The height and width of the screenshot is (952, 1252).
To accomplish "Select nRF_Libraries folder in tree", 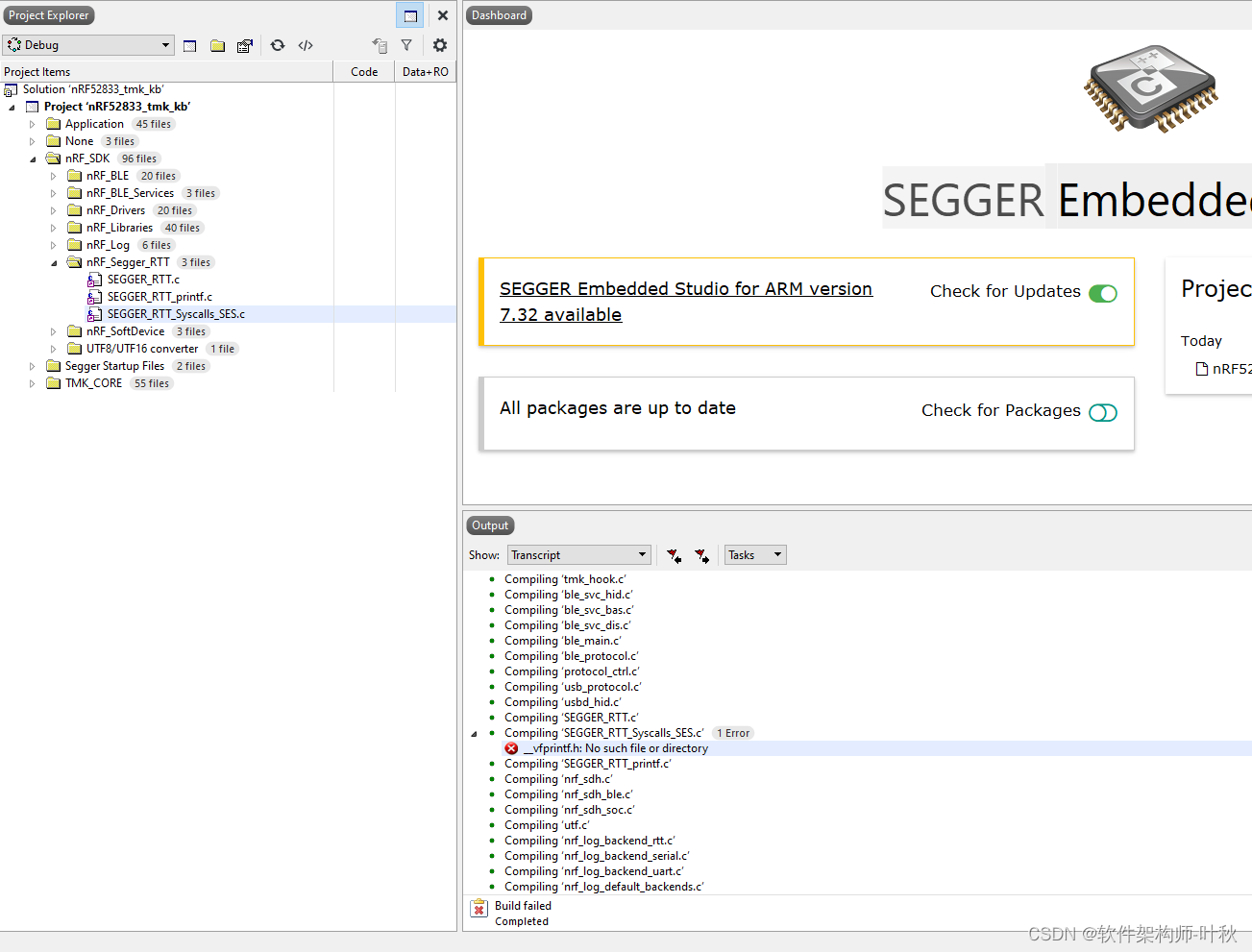I will (119, 228).
